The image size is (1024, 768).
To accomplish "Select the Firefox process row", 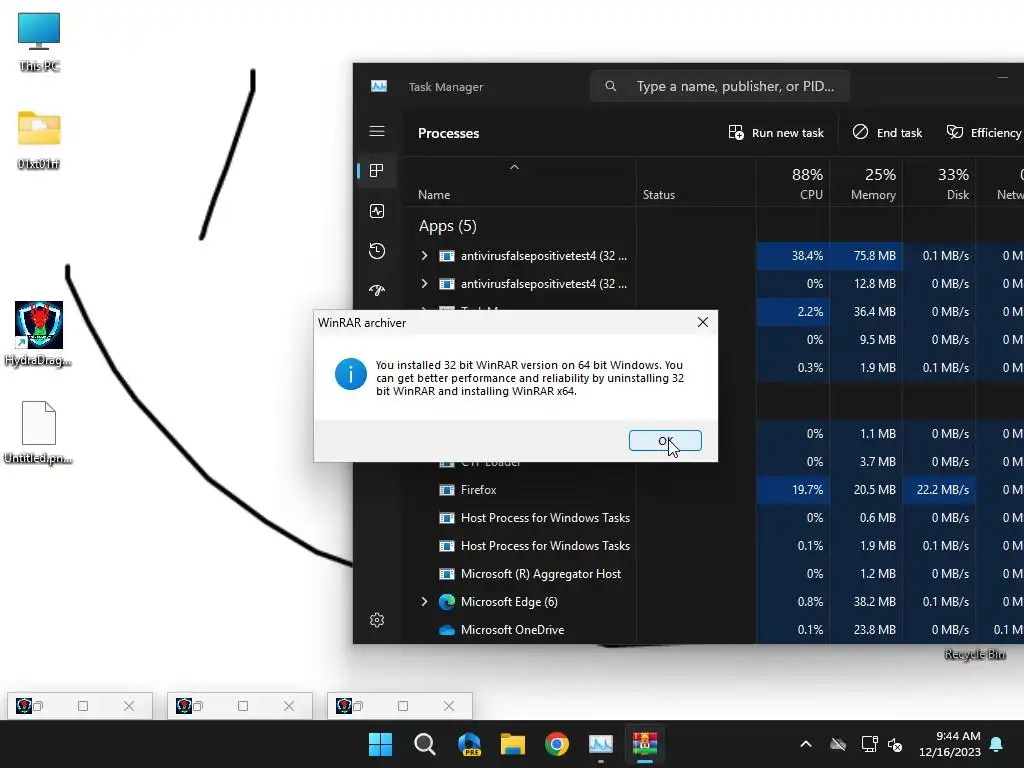I will tap(714, 490).
